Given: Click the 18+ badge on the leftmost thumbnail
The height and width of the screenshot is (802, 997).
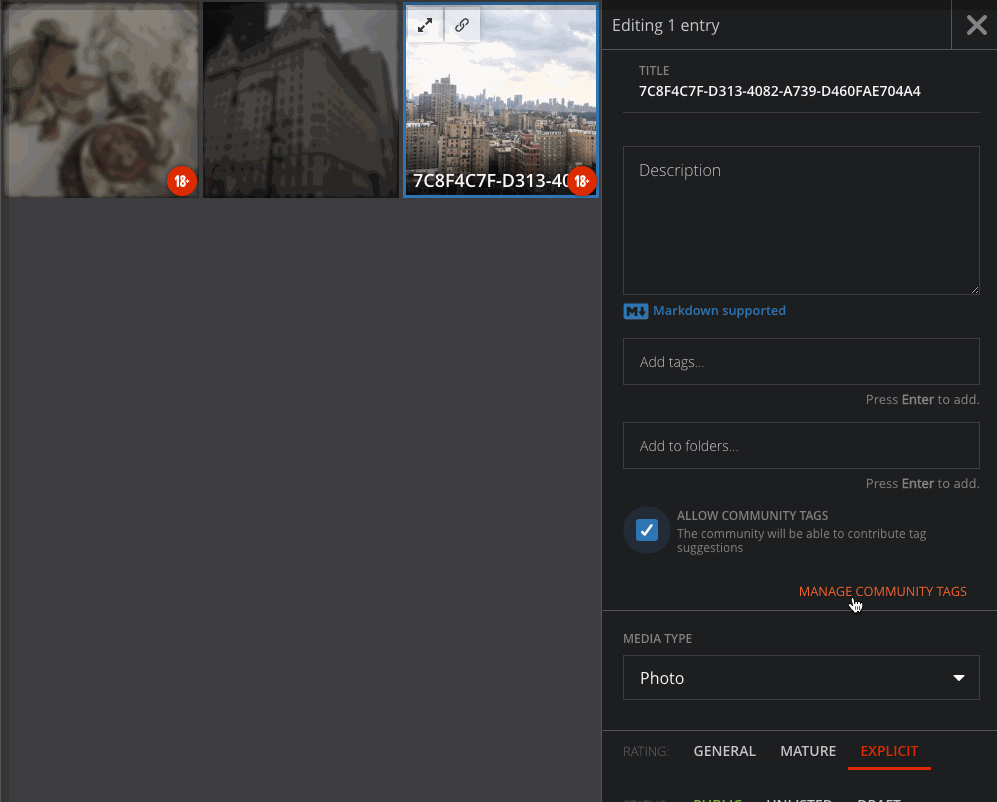Looking at the screenshot, I should point(182,181).
